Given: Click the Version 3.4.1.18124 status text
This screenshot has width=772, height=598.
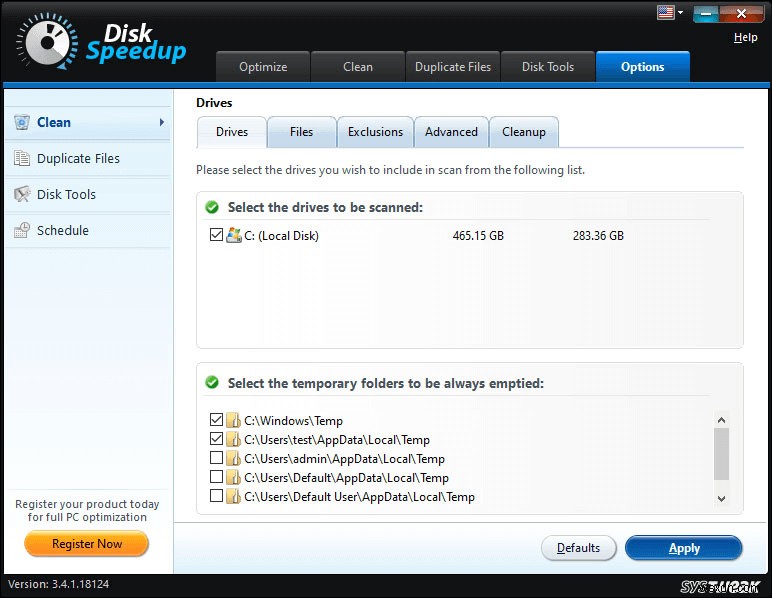Looking at the screenshot, I should click(59, 584).
